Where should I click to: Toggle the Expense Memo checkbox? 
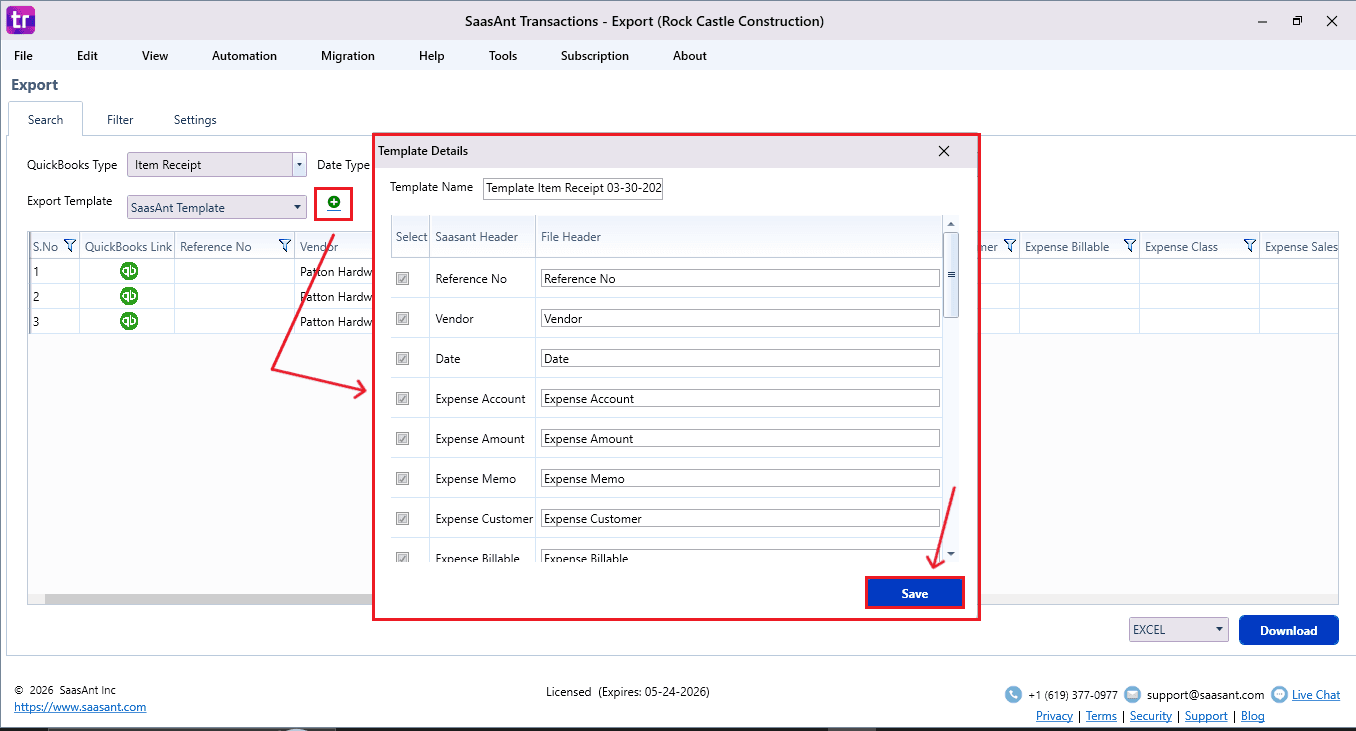(402, 478)
